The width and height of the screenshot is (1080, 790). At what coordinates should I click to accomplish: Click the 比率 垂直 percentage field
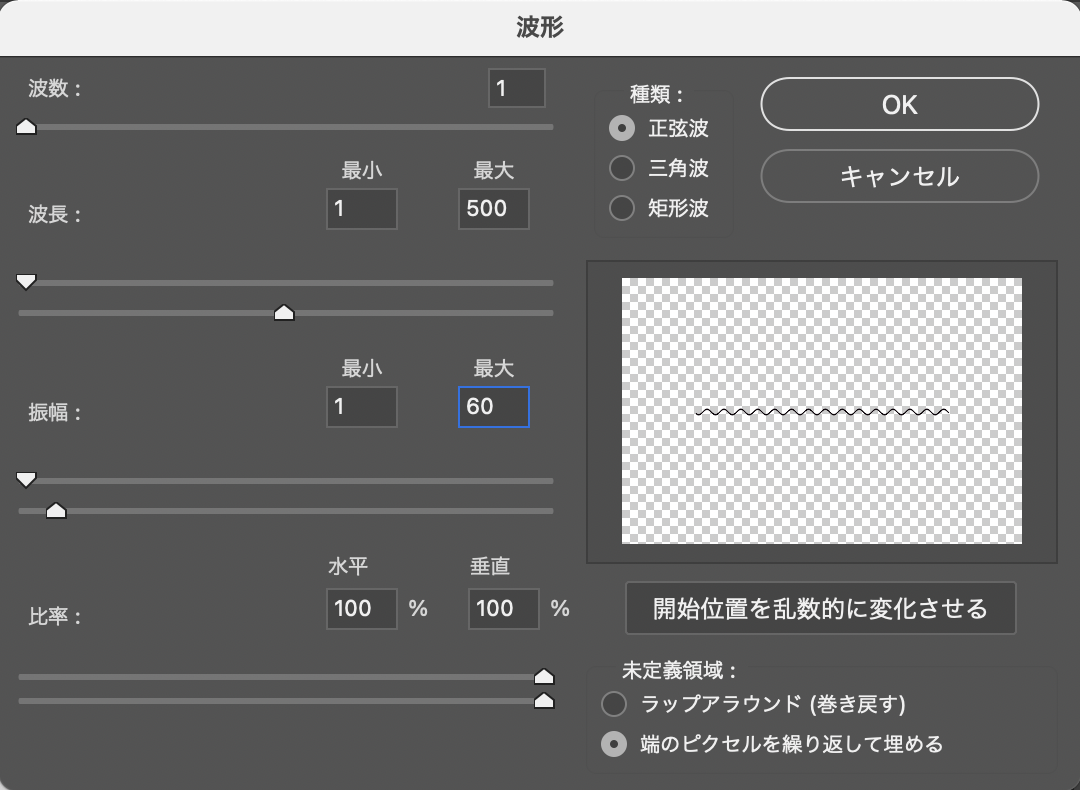503,608
